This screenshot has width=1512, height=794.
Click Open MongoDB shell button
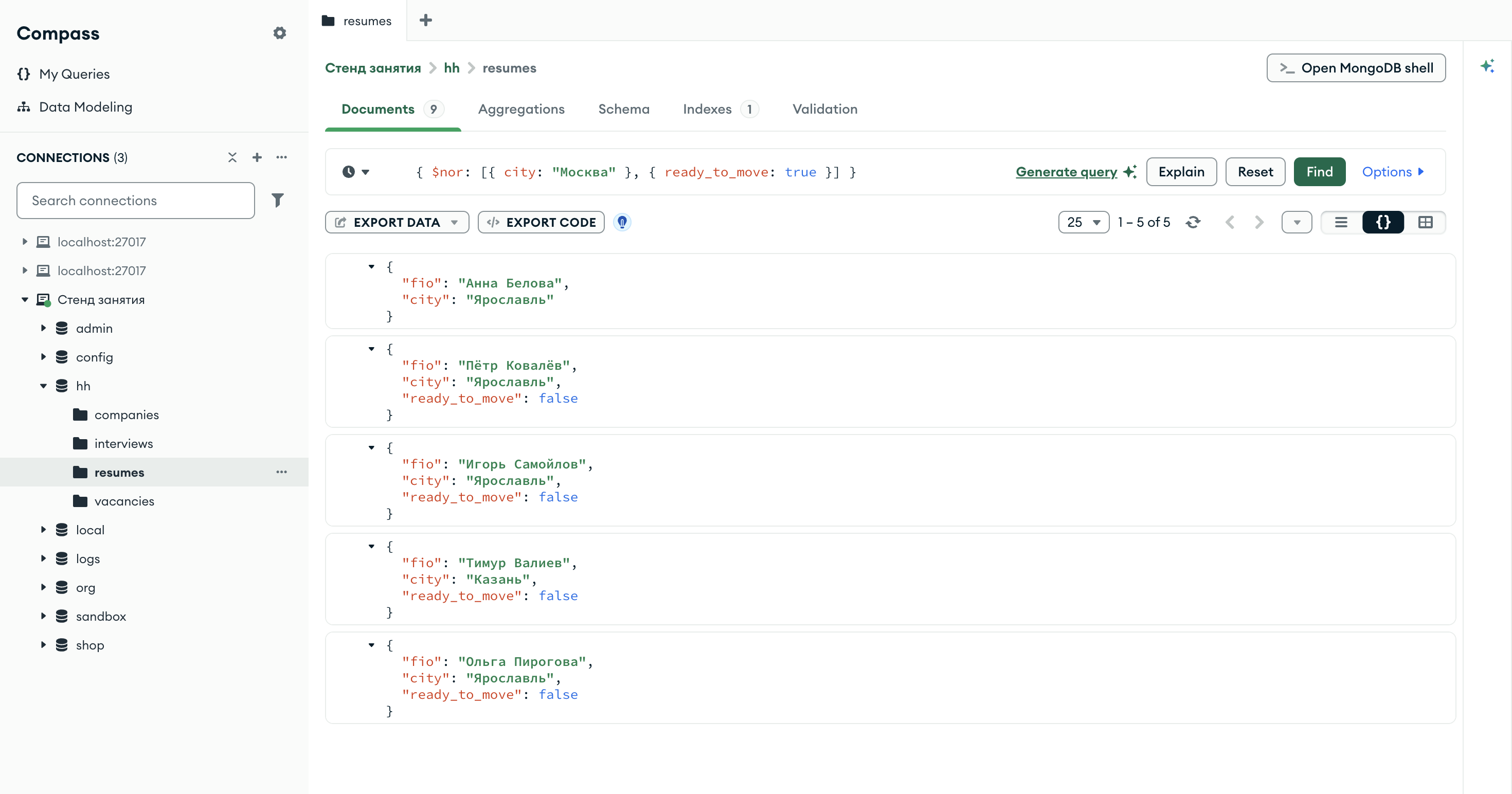1356,68
